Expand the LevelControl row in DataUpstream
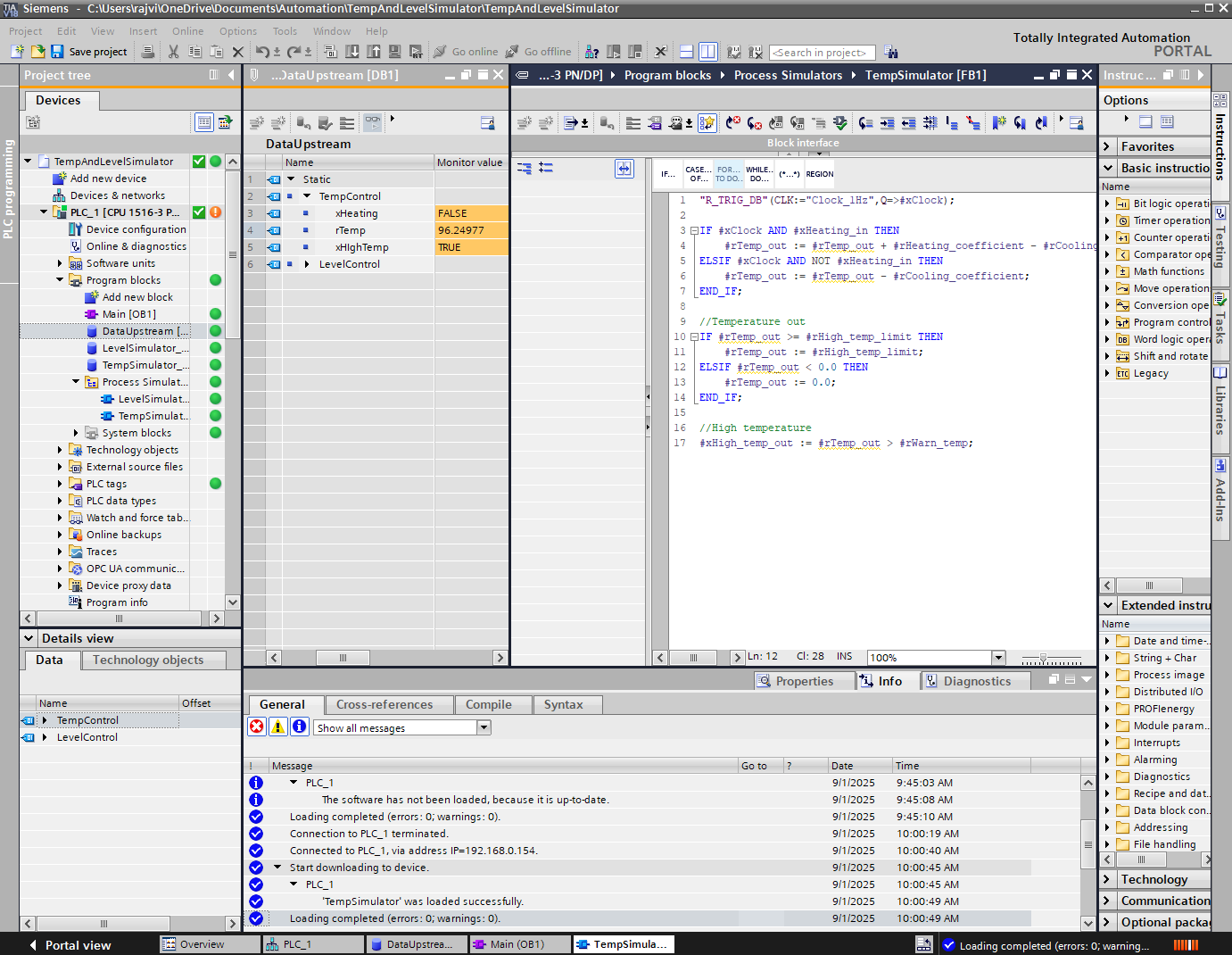Screen dimensions: 1232x955 pyautogui.click(x=307, y=264)
